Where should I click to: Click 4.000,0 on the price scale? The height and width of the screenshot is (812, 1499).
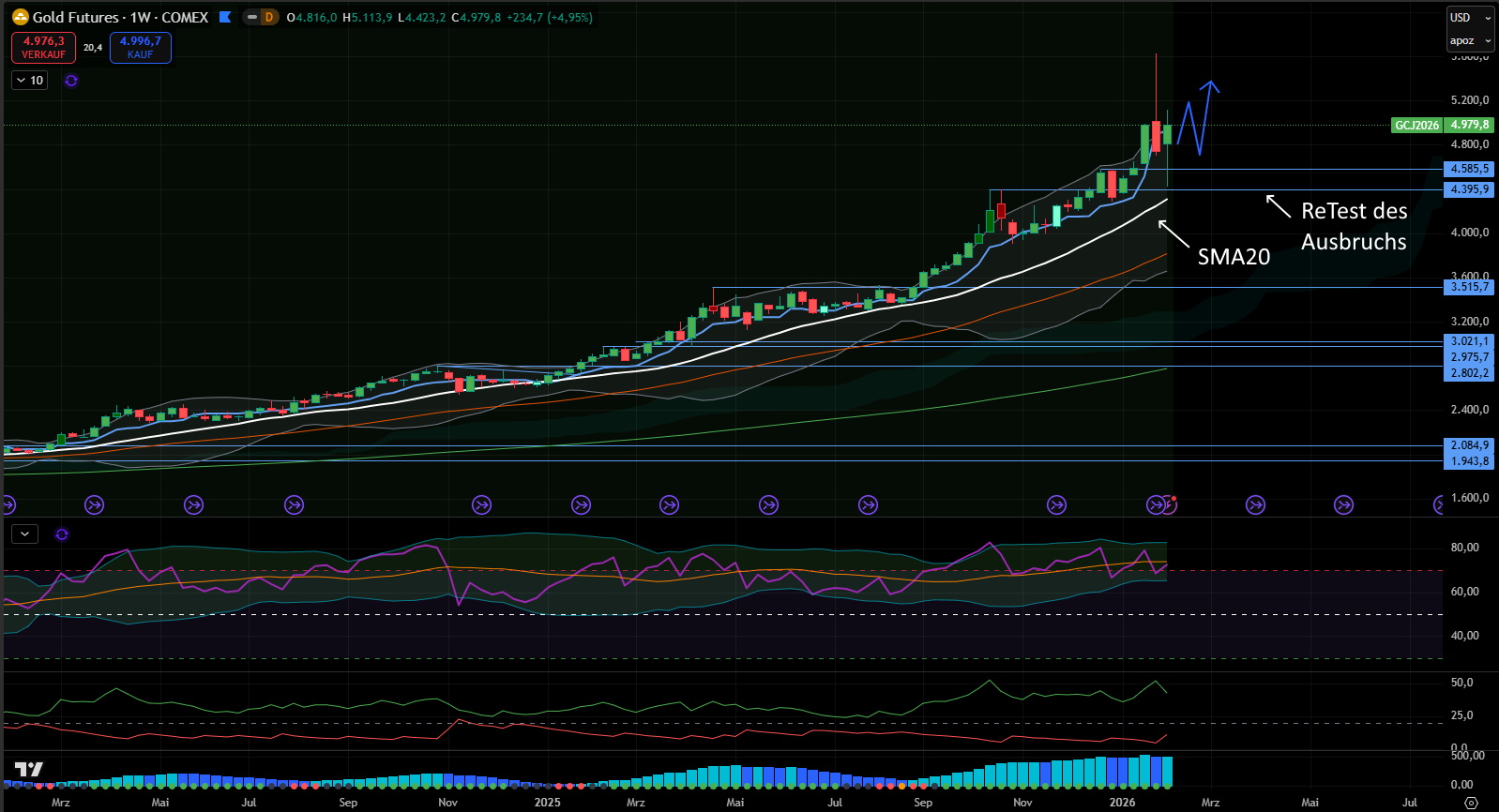click(x=1469, y=233)
